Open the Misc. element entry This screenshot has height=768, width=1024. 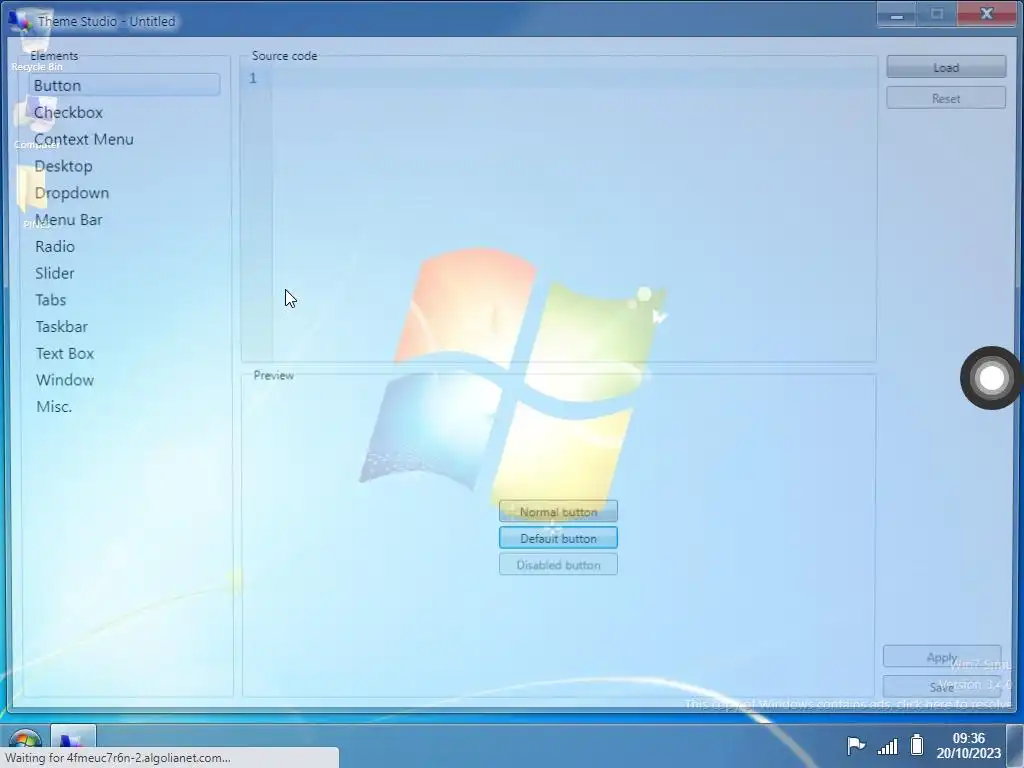click(x=54, y=407)
